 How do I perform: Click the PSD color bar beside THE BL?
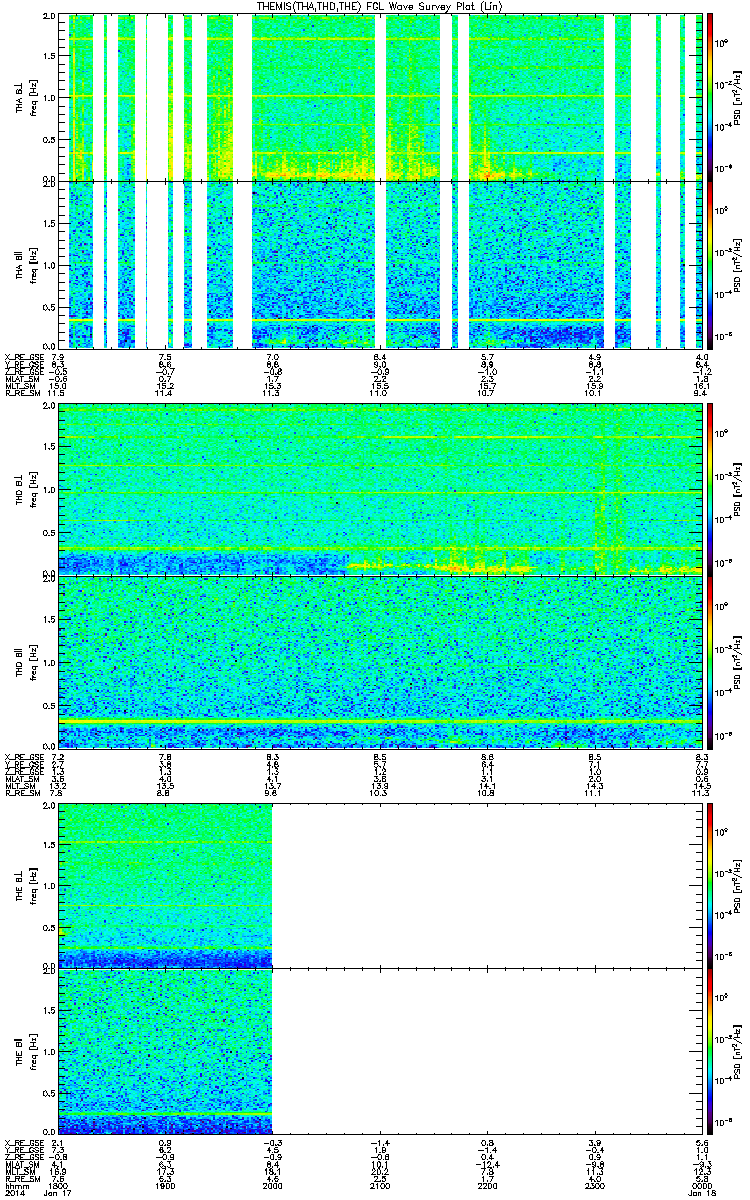pos(711,885)
